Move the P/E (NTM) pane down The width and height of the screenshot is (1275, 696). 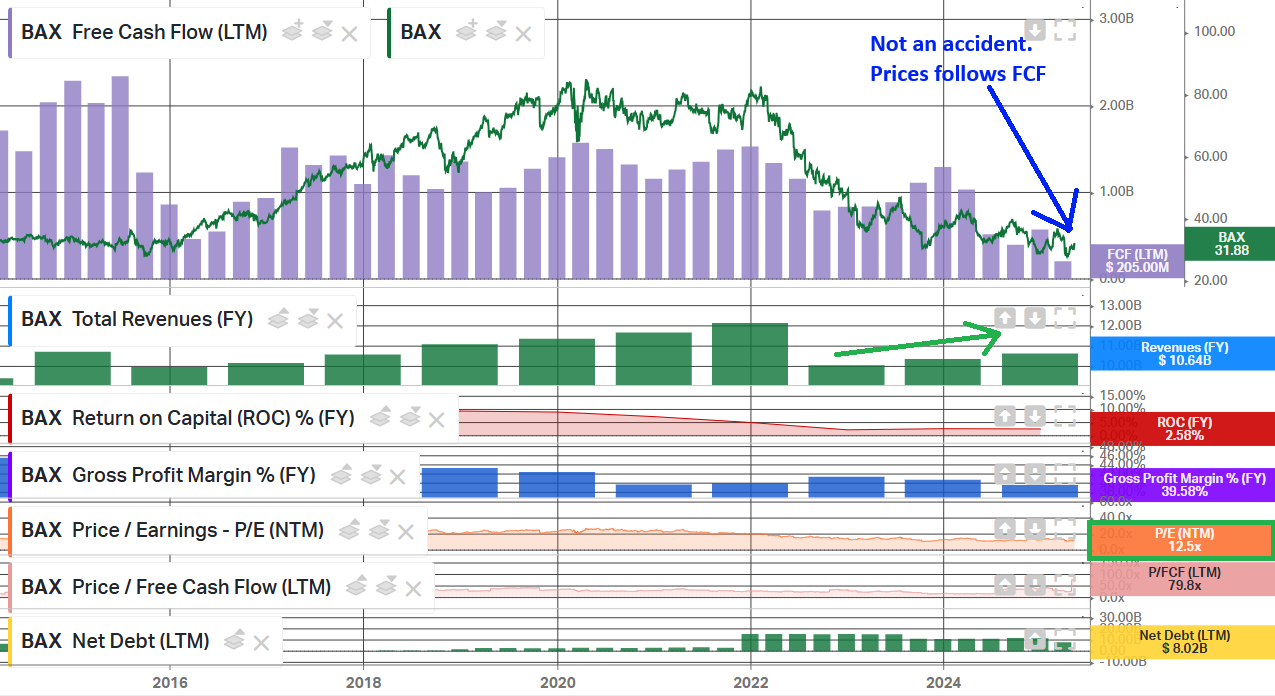(x=1035, y=528)
